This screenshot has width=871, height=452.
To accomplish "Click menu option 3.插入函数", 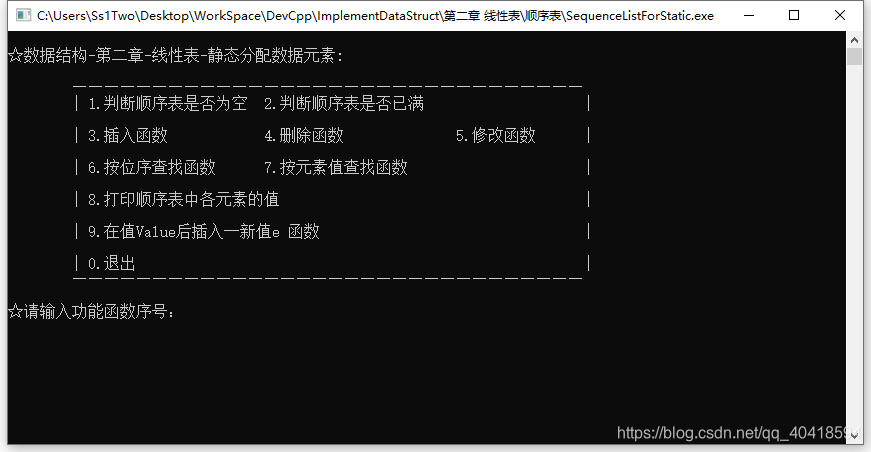I will point(128,135).
